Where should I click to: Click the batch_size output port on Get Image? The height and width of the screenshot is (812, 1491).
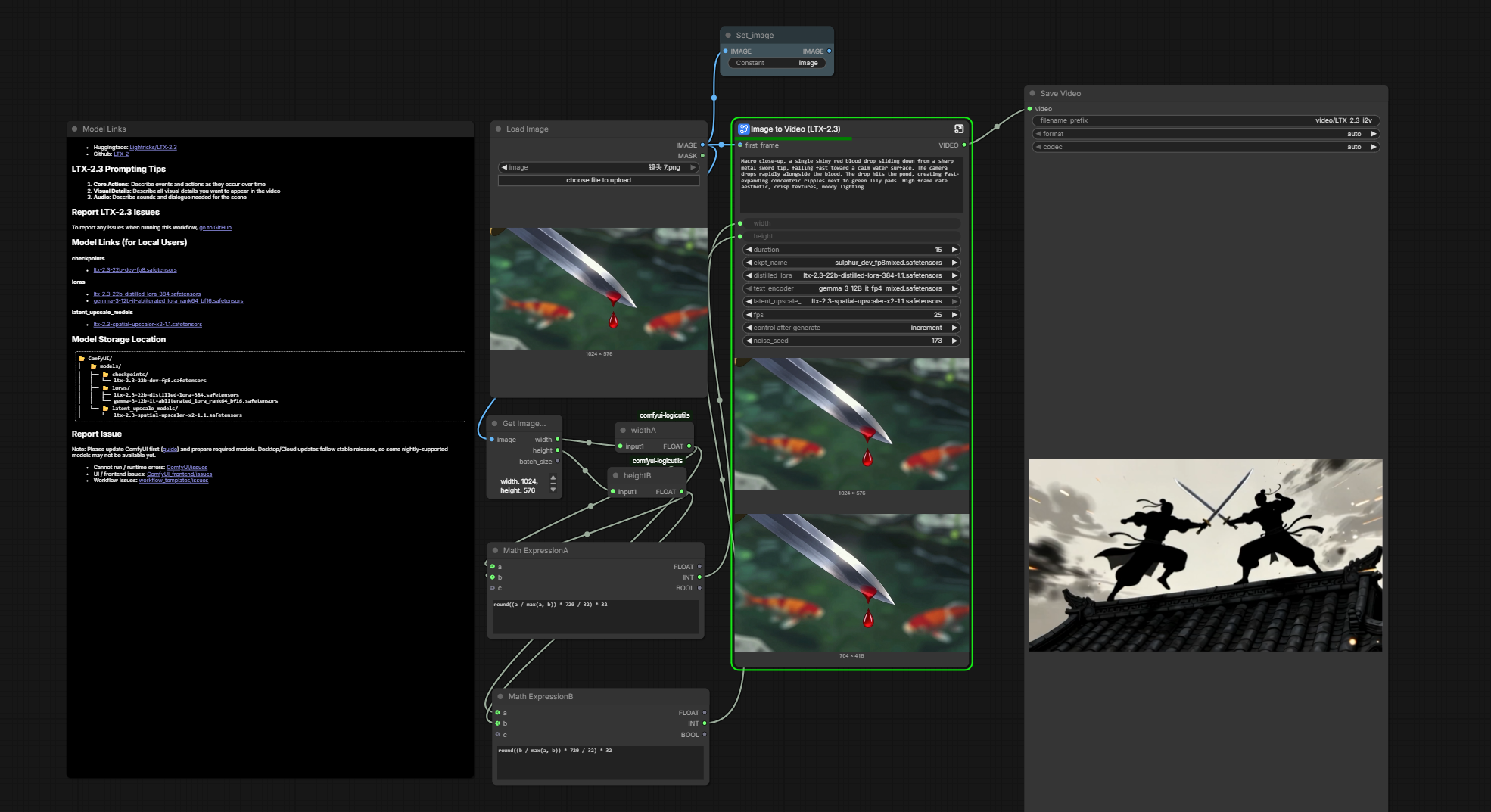tap(558, 461)
